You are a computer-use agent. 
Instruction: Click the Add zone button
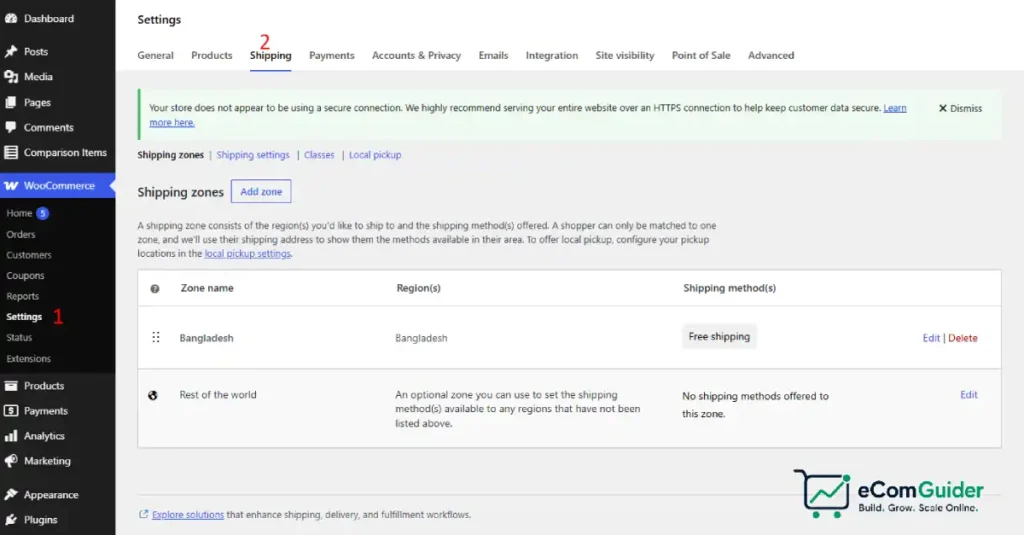[261, 191]
